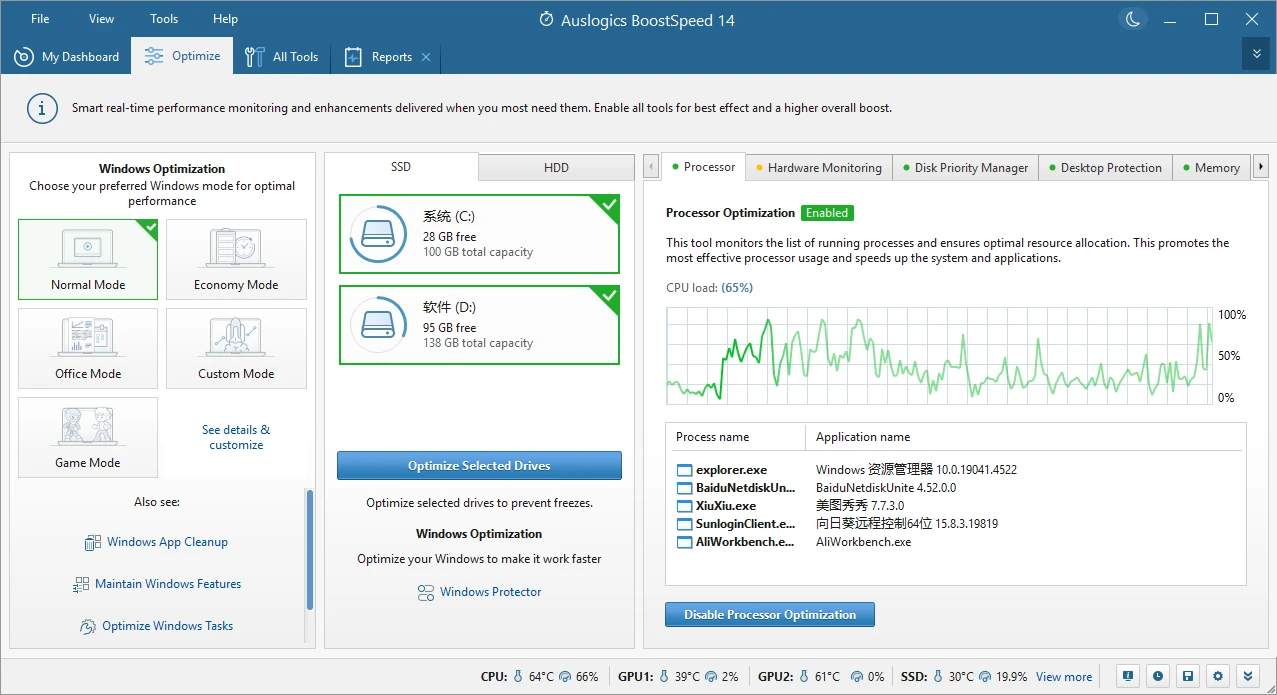Image resolution: width=1277 pixels, height=695 pixels.
Task: Click the save icon in status bar
Action: [1187, 676]
